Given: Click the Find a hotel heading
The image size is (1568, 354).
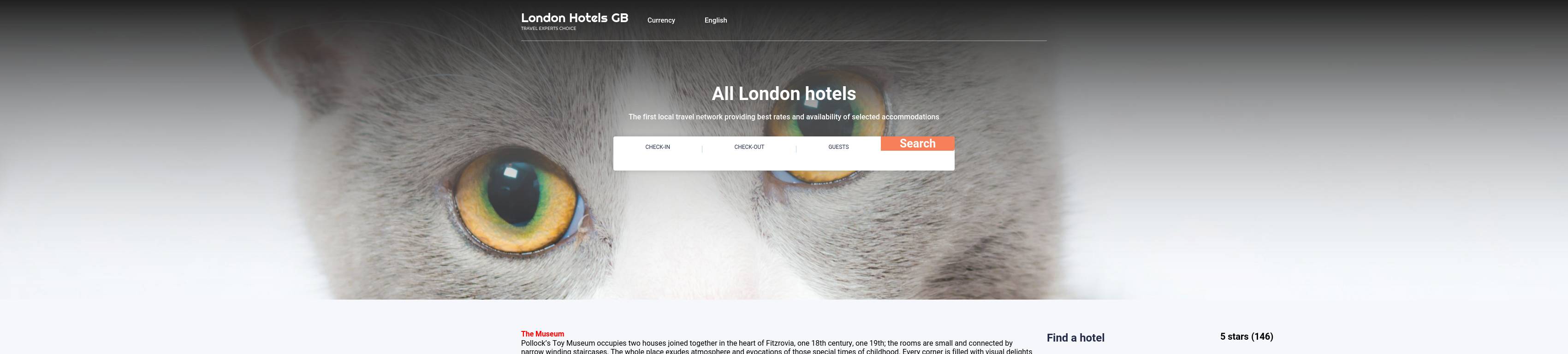Looking at the screenshot, I should [1075, 337].
